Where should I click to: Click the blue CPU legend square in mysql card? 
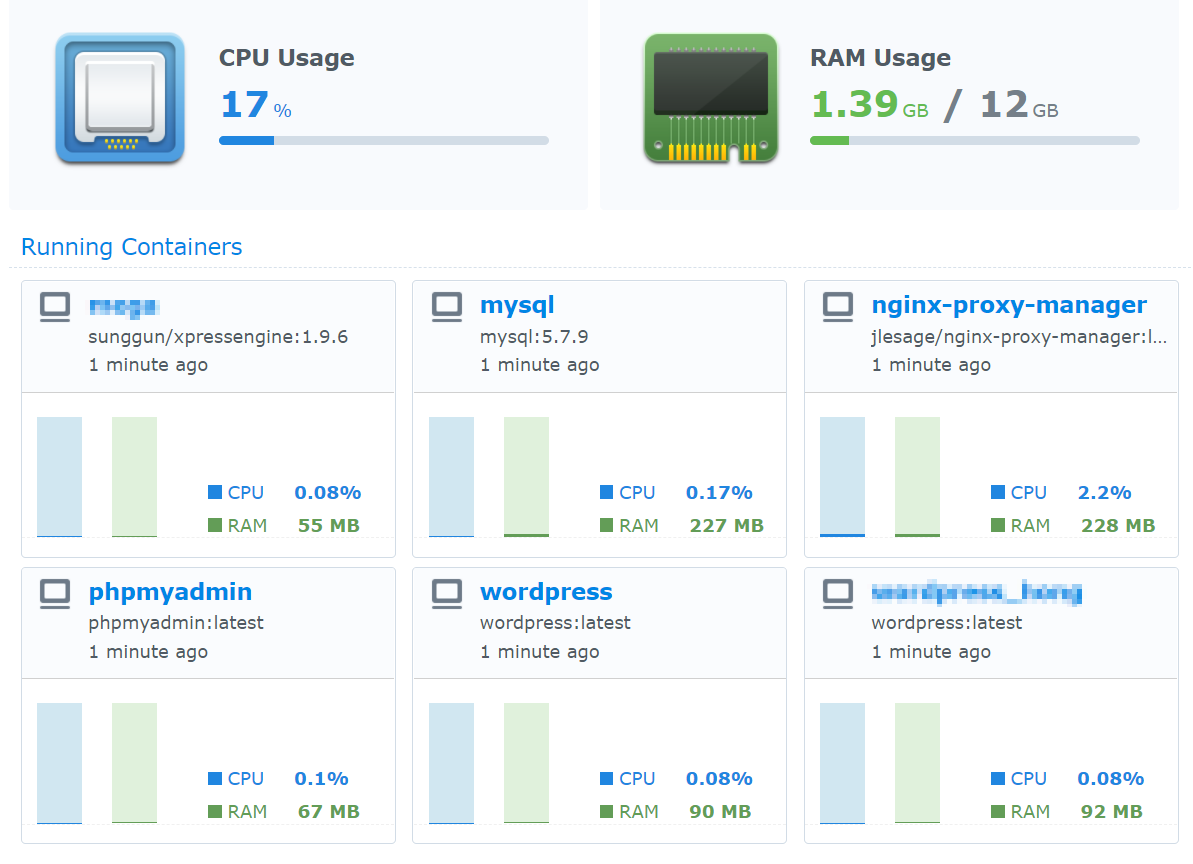click(606, 492)
